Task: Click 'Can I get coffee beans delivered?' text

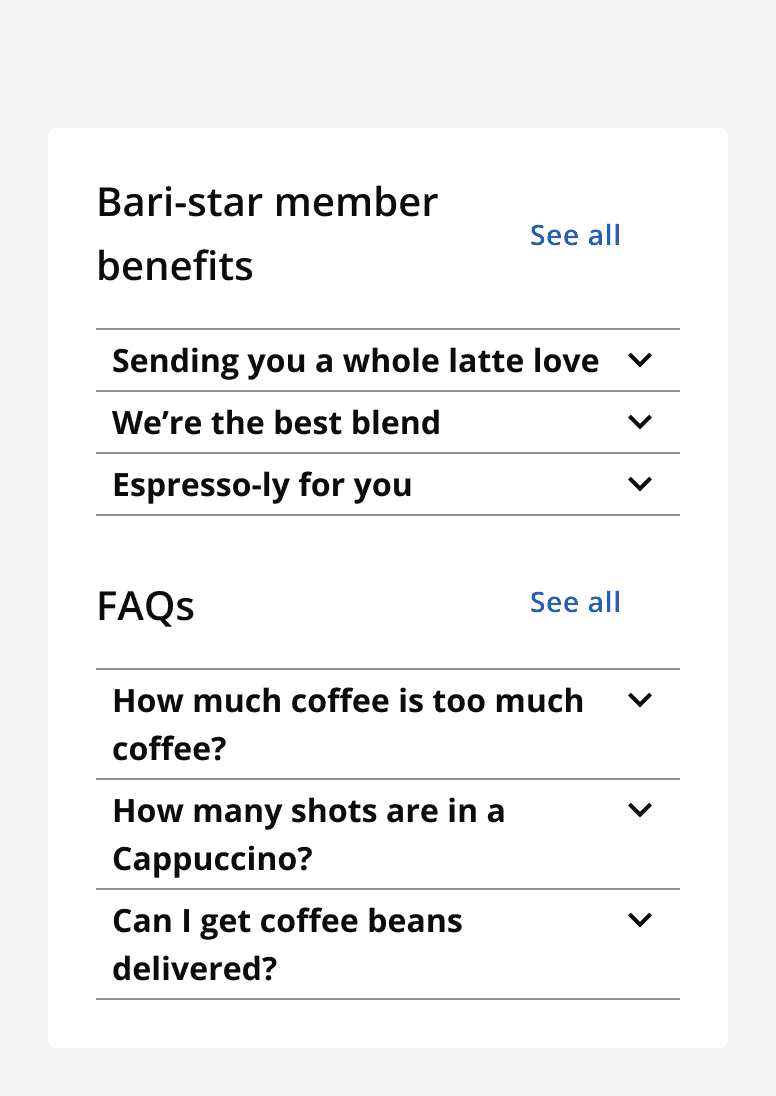Action: click(288, 944)
